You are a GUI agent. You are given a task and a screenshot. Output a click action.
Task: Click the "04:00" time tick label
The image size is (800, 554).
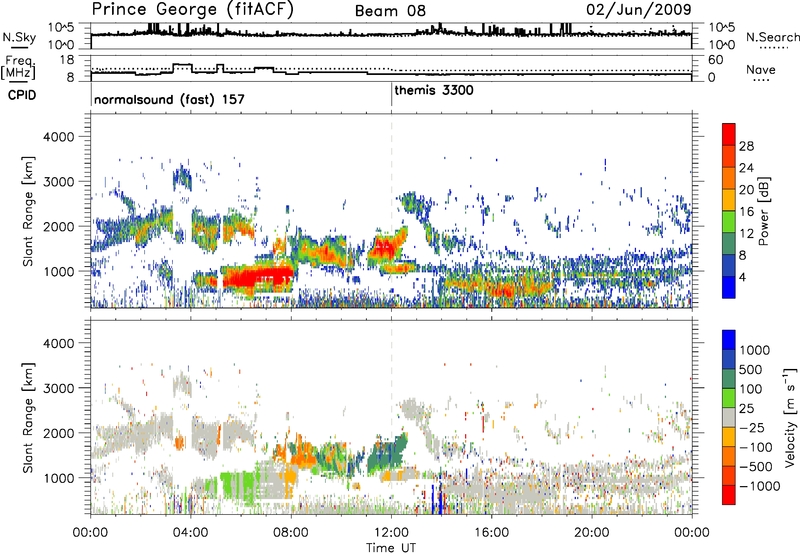tap(191, 533)
